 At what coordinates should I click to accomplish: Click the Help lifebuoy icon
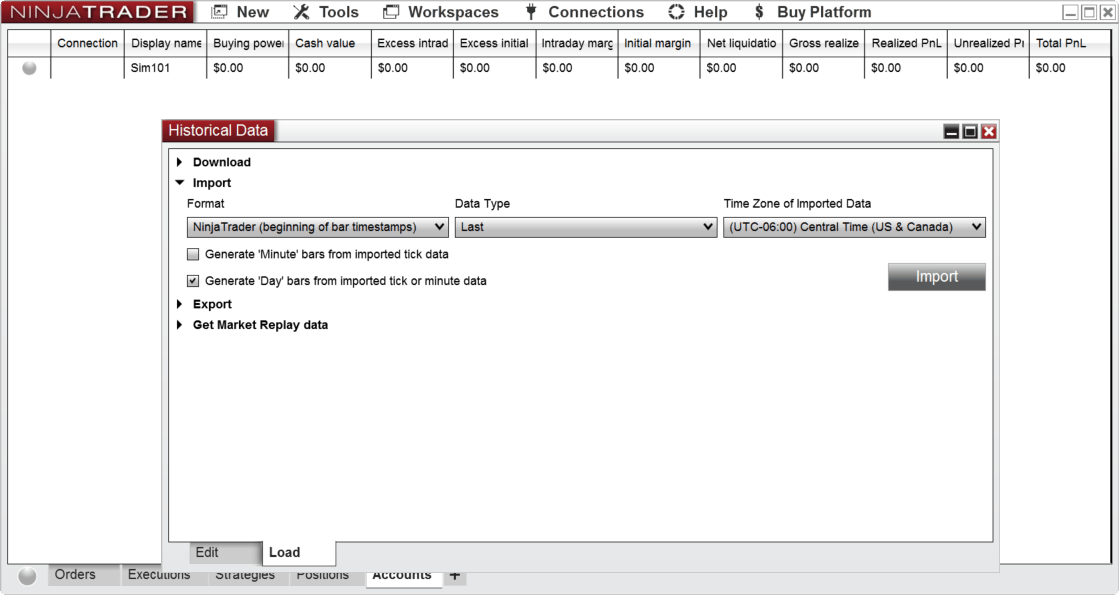point(676,12)
